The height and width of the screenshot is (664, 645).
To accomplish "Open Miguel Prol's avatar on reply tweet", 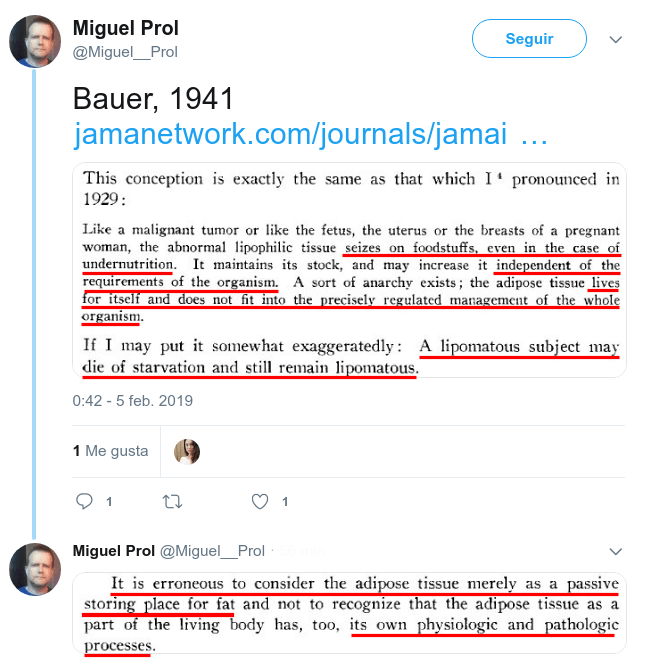I will tap(35, 569).
